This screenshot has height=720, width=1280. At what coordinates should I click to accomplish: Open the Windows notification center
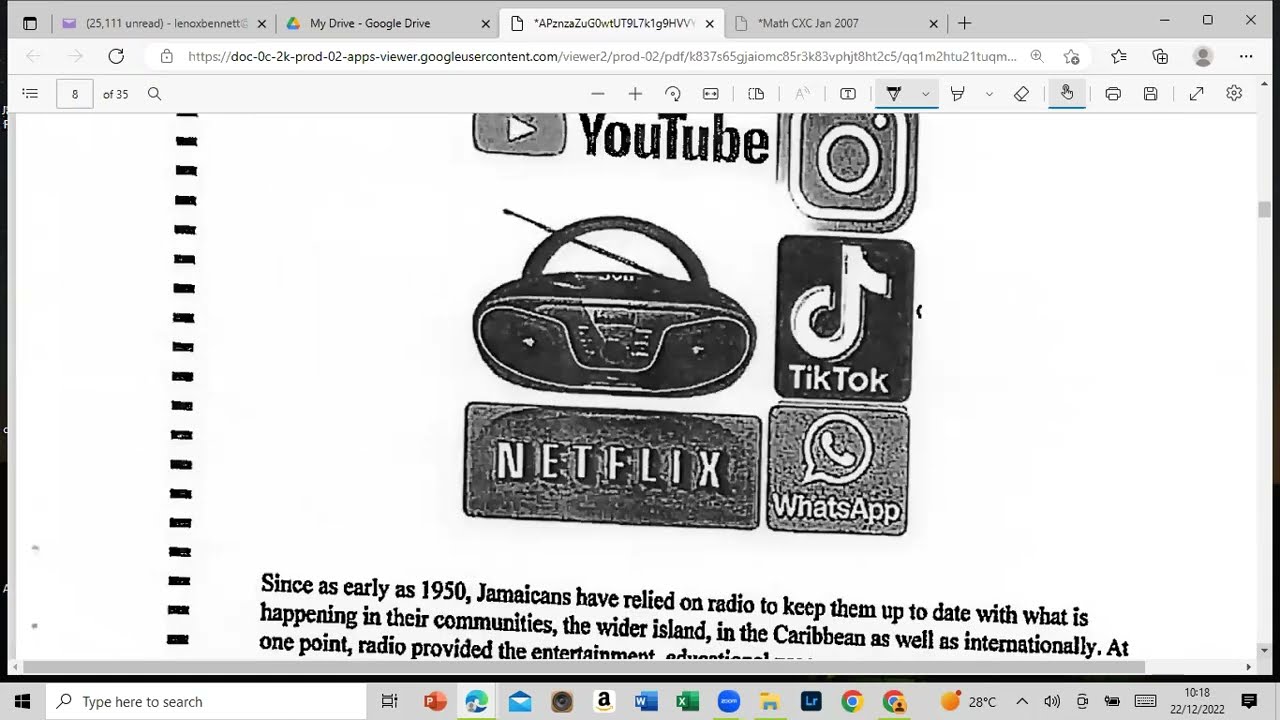1249,701
